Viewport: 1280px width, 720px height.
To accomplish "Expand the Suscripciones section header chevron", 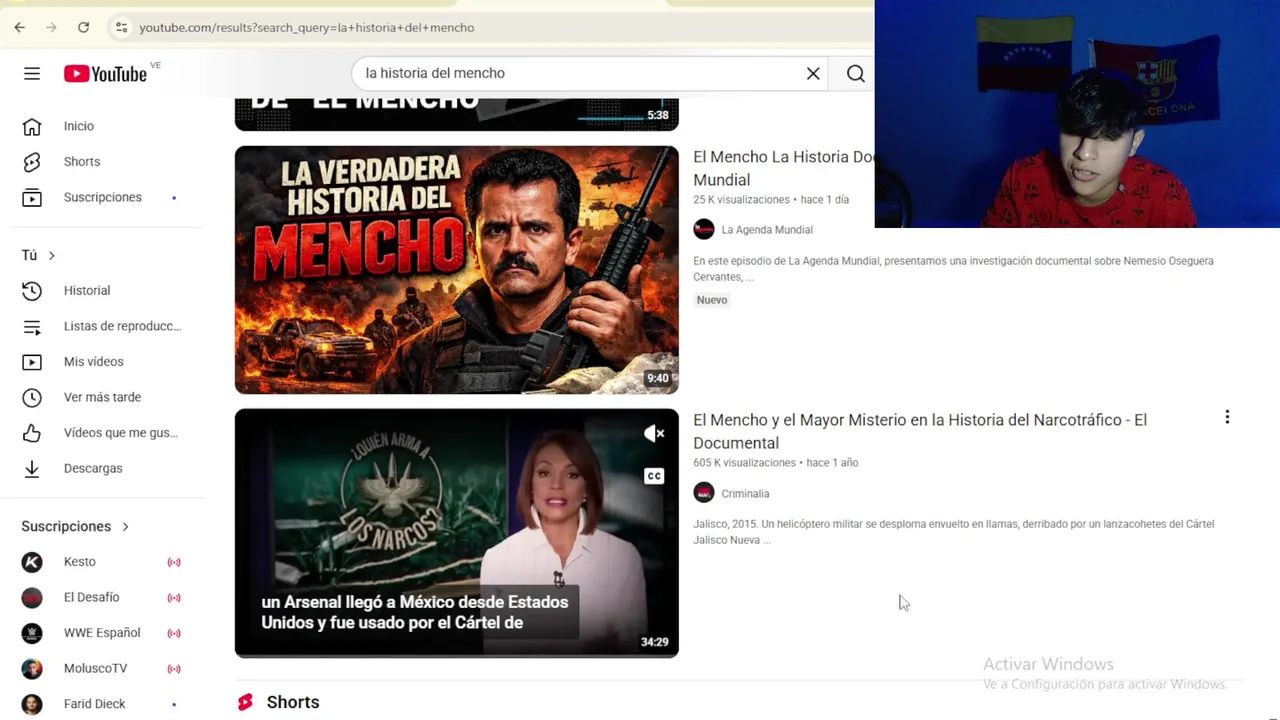I will [x=125, y=526].
